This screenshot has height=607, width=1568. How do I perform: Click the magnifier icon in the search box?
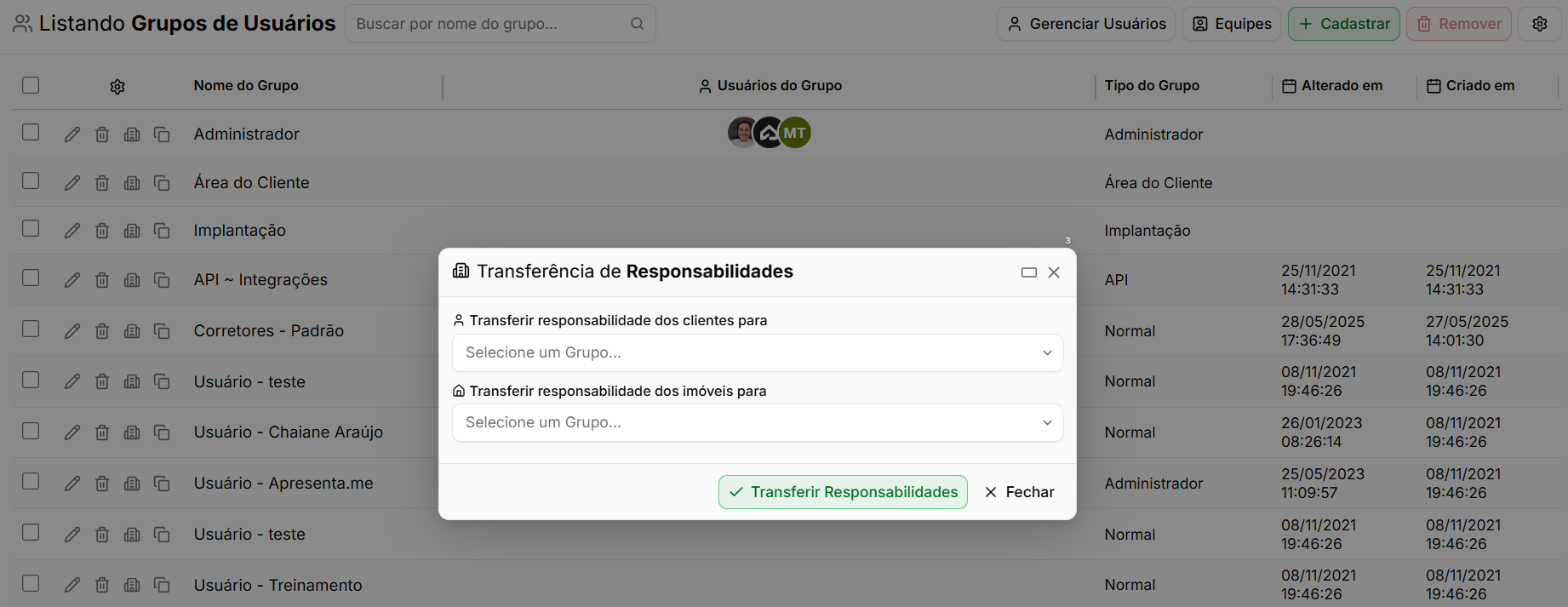(x=637, y=24)
